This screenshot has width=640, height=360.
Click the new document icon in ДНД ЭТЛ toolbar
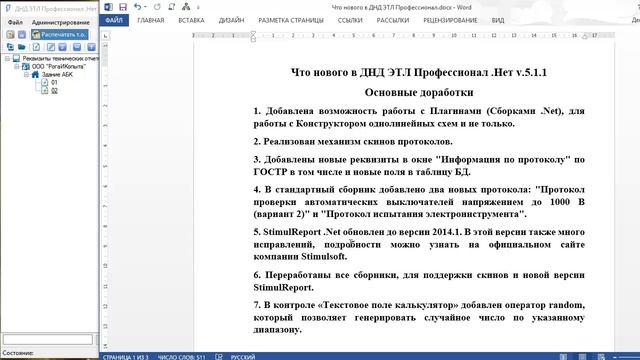tap(36, 47)
